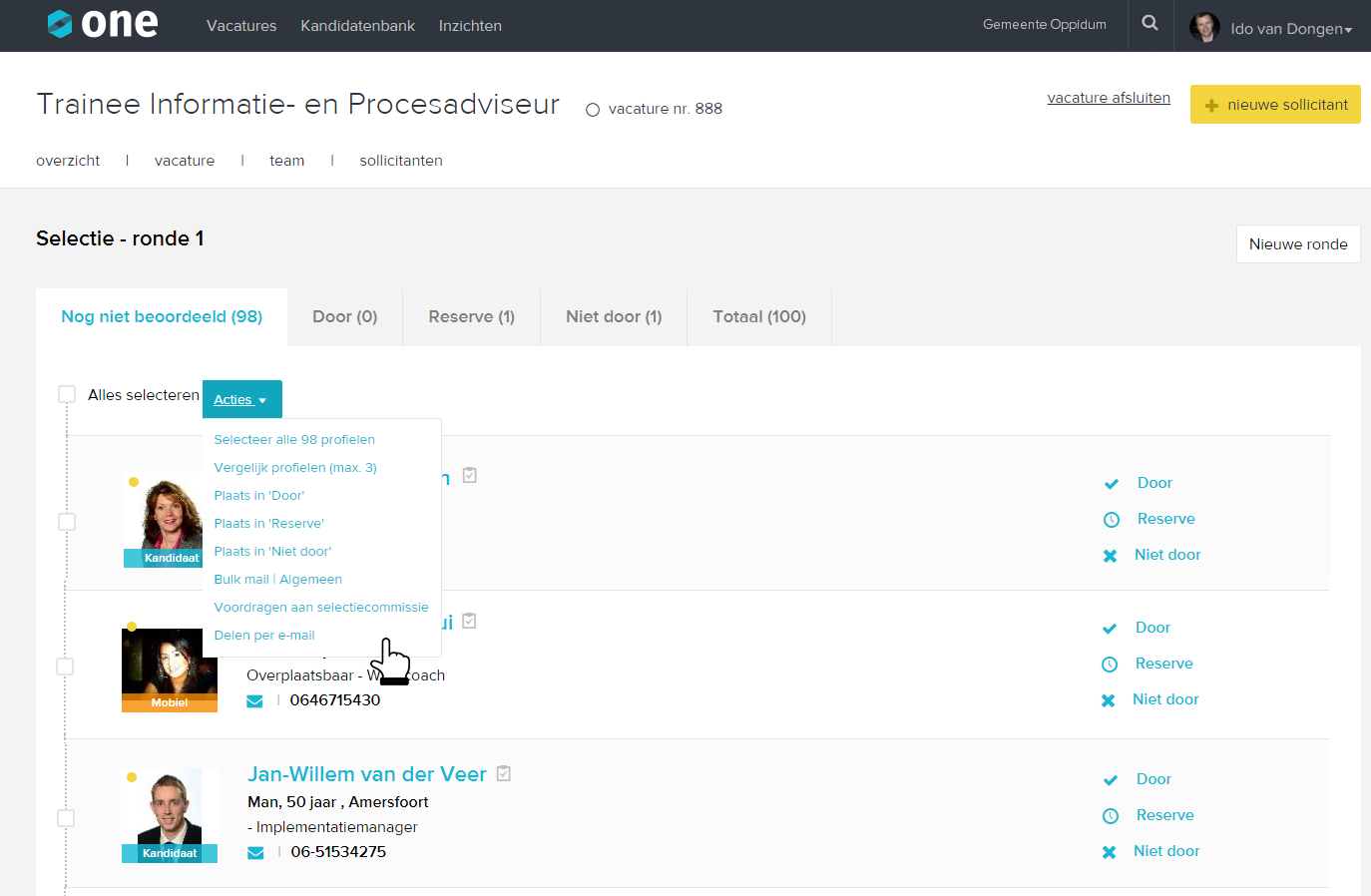Open the Totaal (100) tab
Viewport: 1371px width, 896px height.
click(x=758, y=316)
